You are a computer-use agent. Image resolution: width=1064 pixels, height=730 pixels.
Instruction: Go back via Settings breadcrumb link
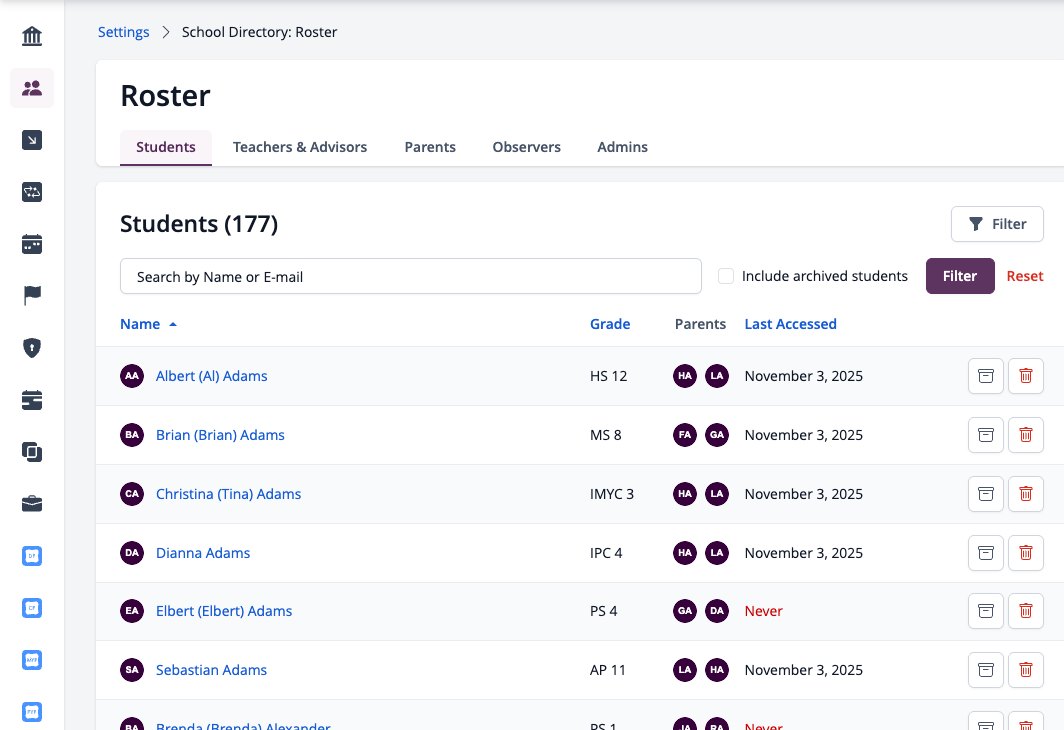pos(124,32)
